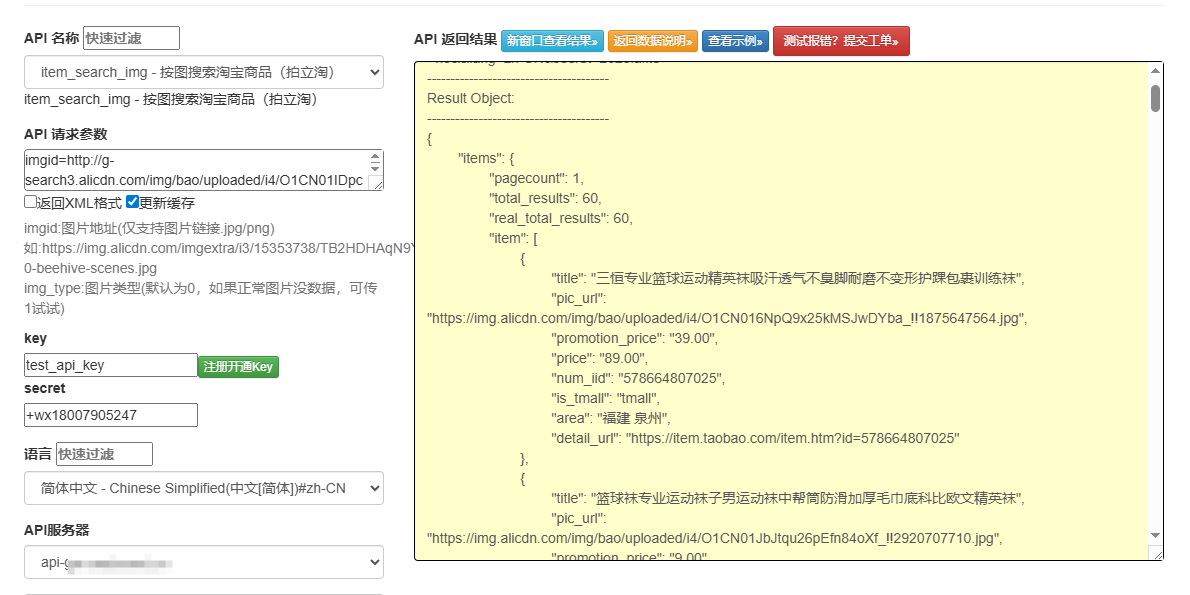Click the secret input field
This screenshot has height=595, width=1190.
[x=110, y=414]
